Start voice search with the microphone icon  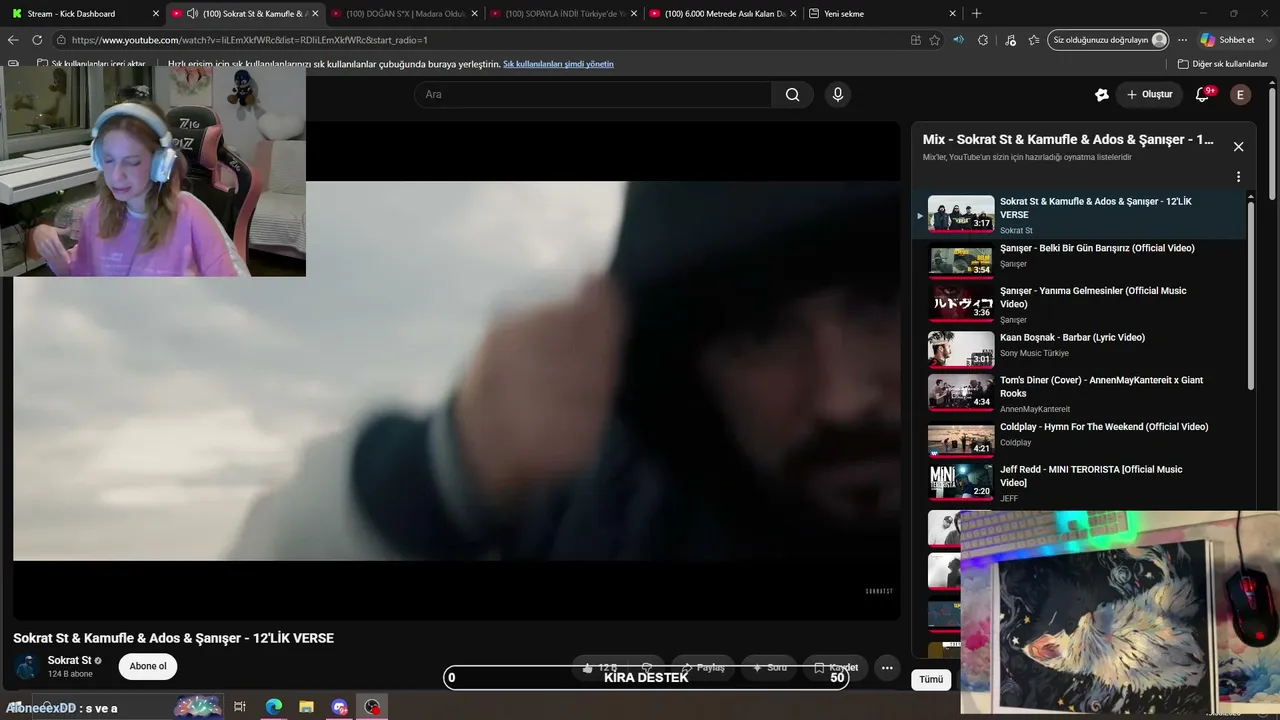point(838,95)
